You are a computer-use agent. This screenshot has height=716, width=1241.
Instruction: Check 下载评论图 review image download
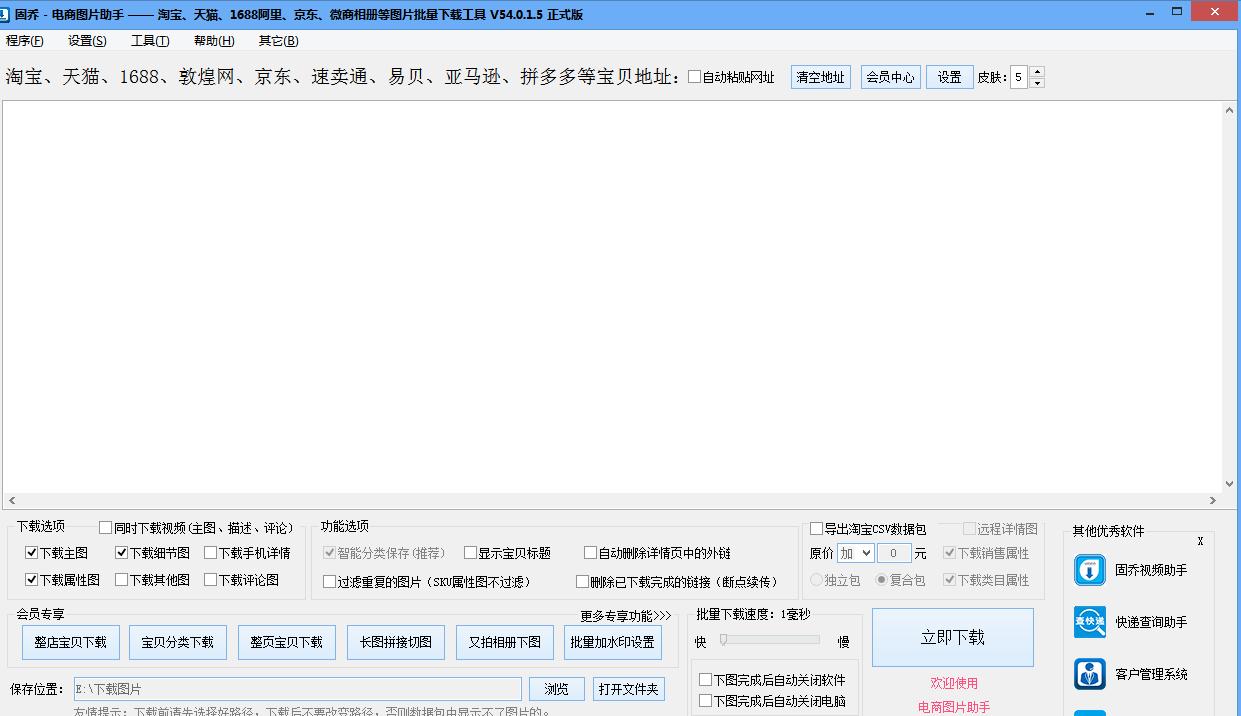210,579
